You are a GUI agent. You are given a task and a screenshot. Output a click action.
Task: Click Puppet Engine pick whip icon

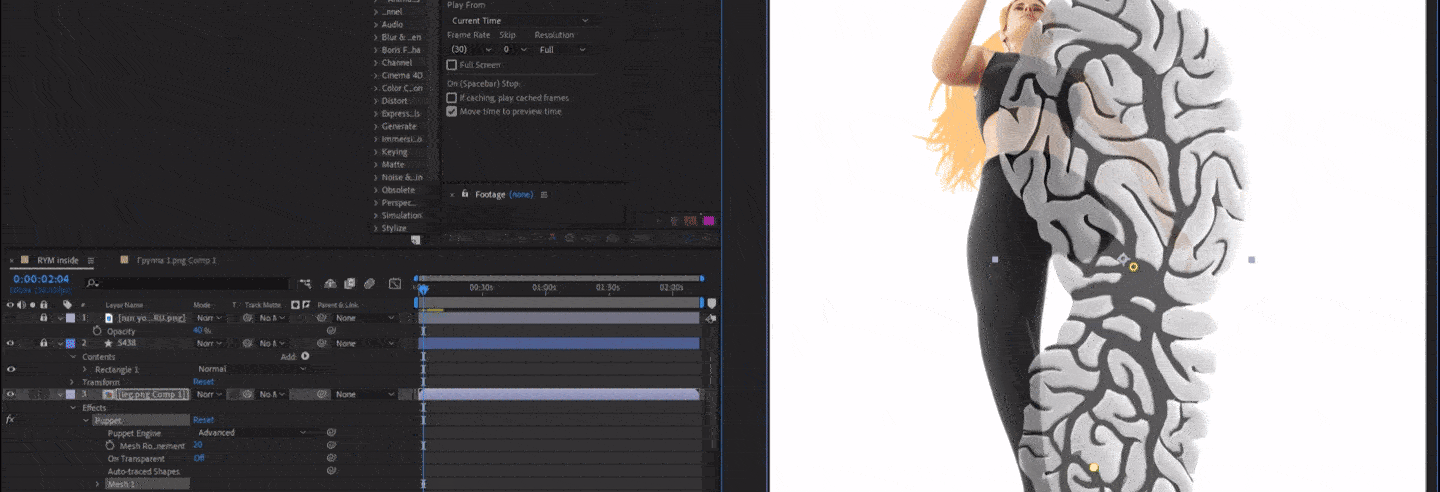click(331, 432)
